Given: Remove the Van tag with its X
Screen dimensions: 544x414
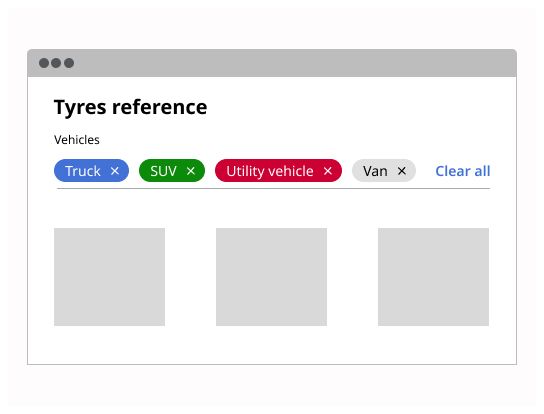Looking at the screenshot, I should (401, 171).
